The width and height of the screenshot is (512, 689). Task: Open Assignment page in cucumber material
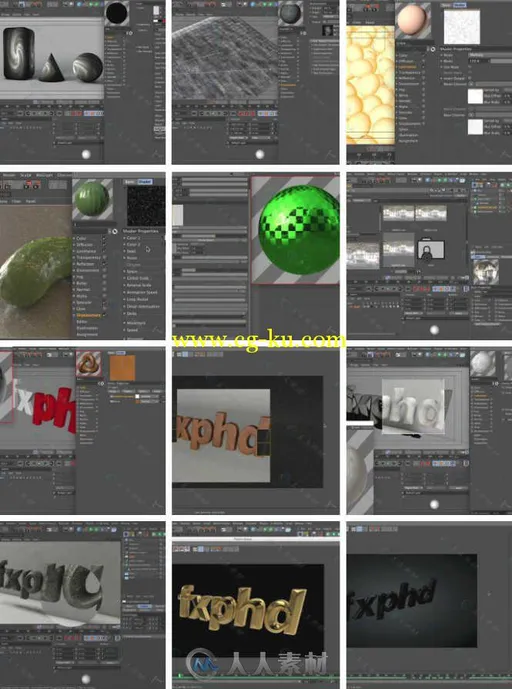87,334
